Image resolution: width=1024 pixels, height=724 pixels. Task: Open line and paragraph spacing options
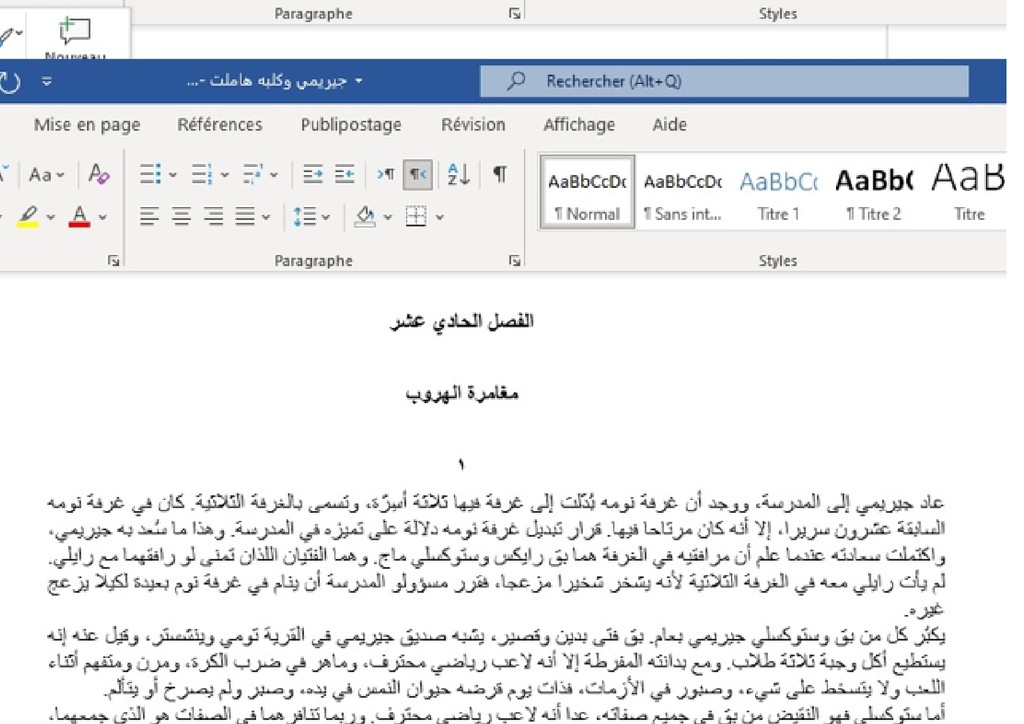(305, 217)
